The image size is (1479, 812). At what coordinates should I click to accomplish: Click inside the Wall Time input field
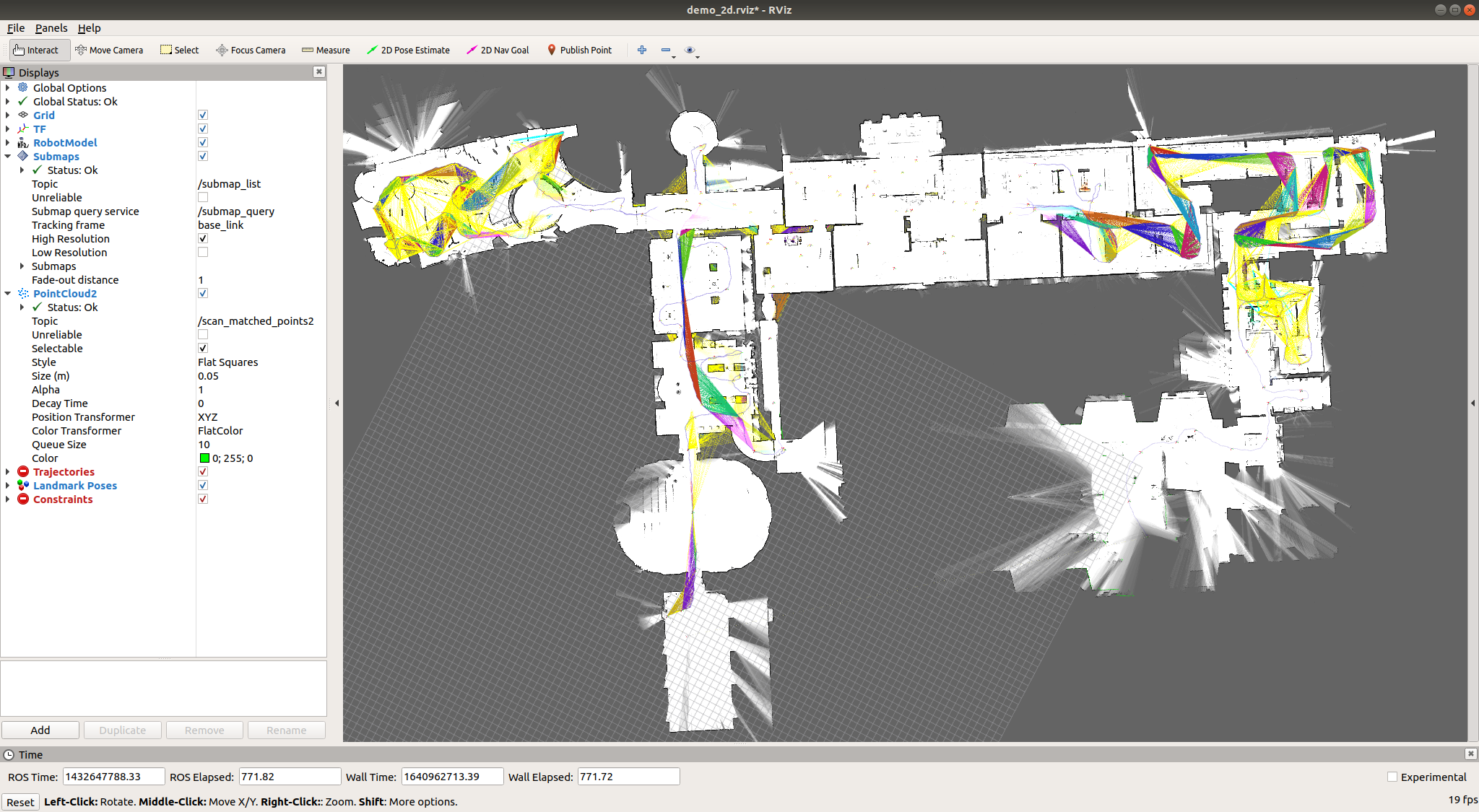[452, 777]
